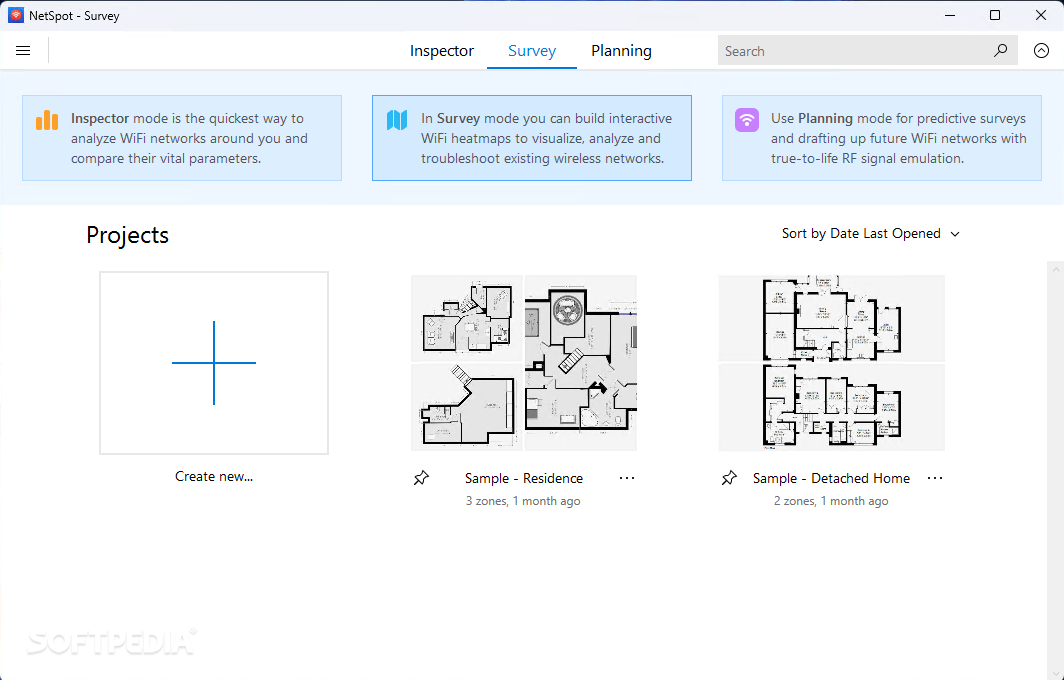Click the blue Survey map icon
Screen dimensions: 1064x680
(x=397, y=120)
